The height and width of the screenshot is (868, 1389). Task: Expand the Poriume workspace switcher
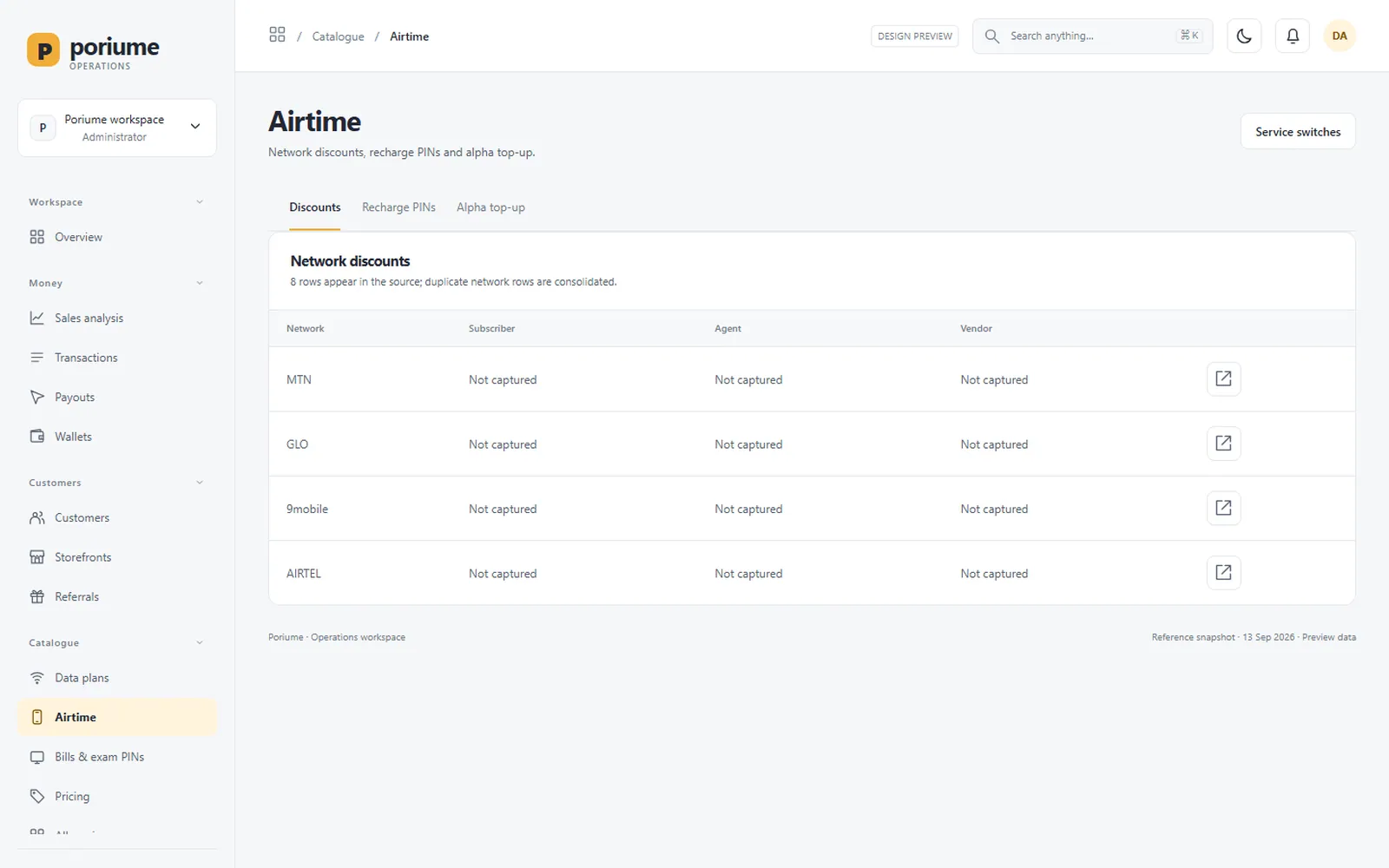tap(117, 128)
